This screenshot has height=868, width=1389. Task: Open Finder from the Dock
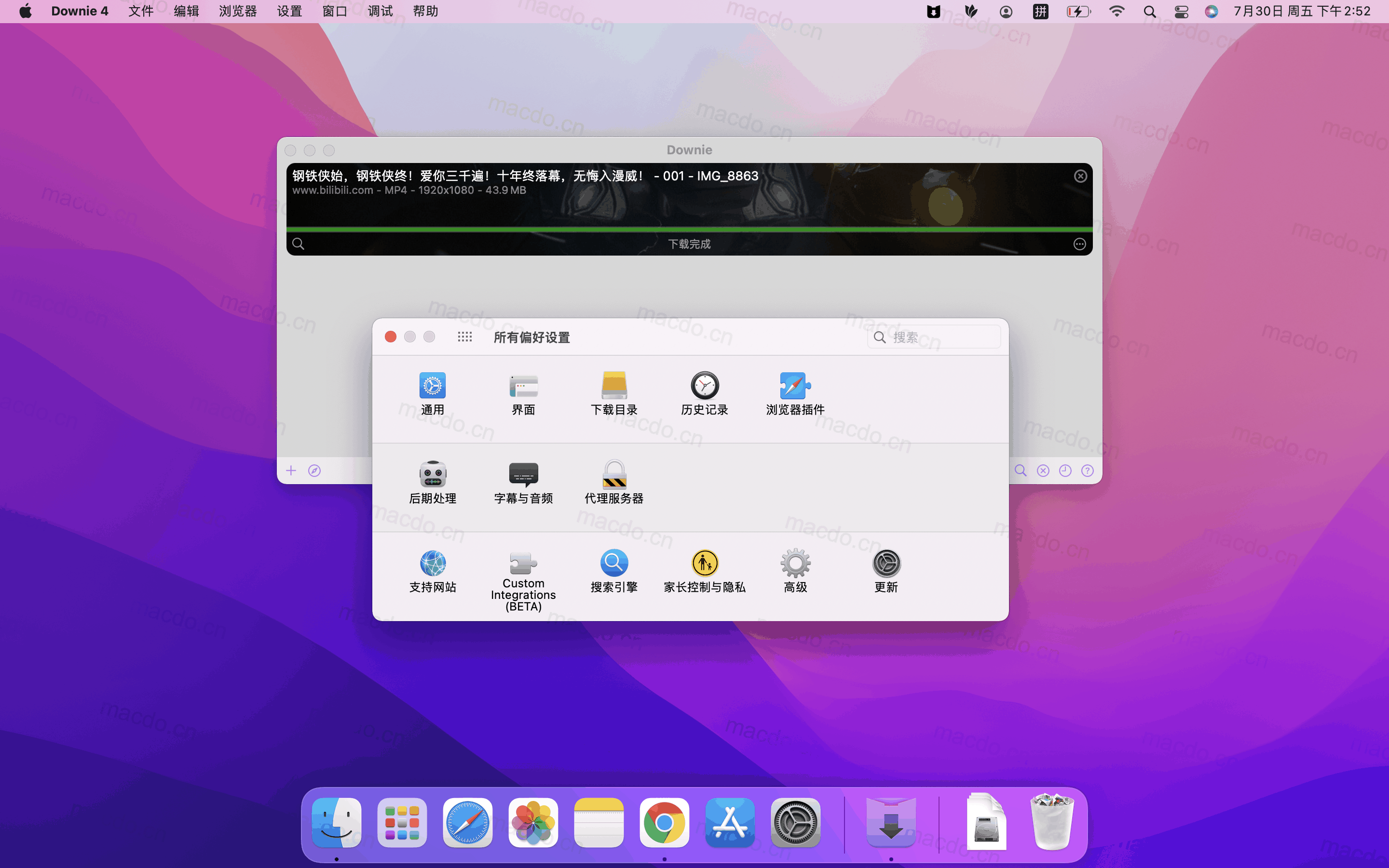[336, 823]
